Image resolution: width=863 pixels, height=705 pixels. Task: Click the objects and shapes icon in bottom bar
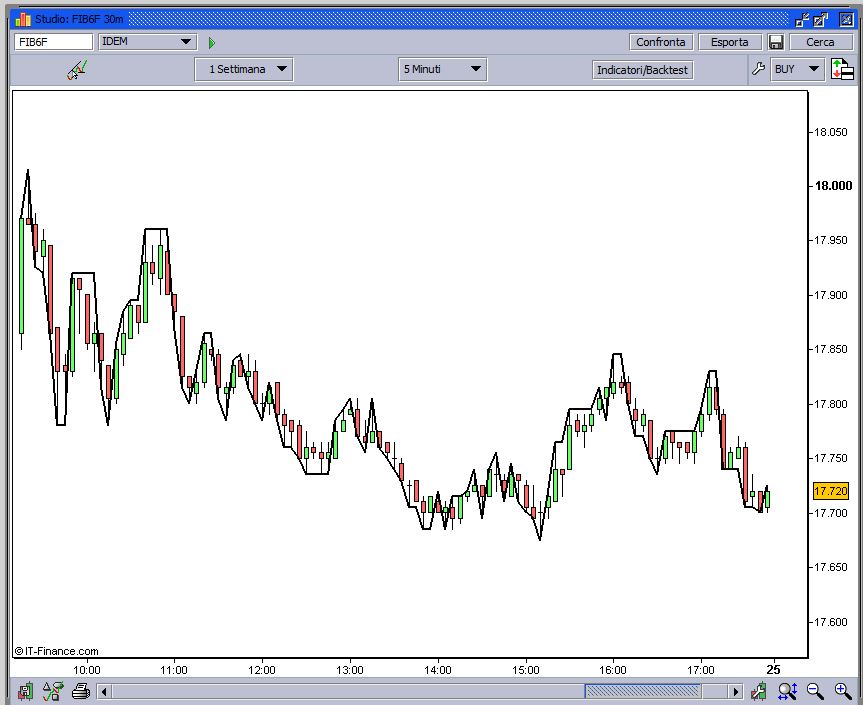click(x=53, y=691)
